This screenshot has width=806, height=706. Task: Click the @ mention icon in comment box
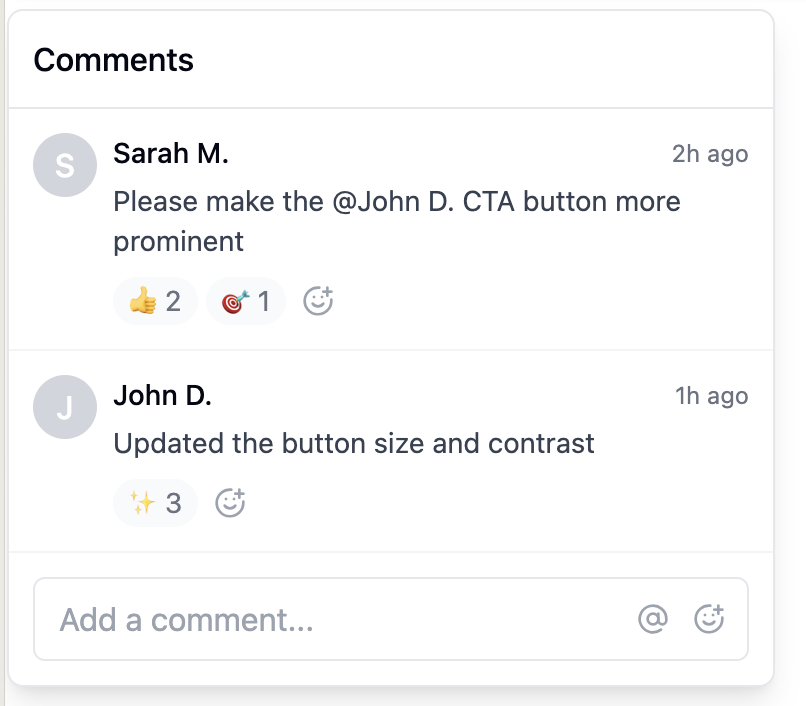point(652,620)
